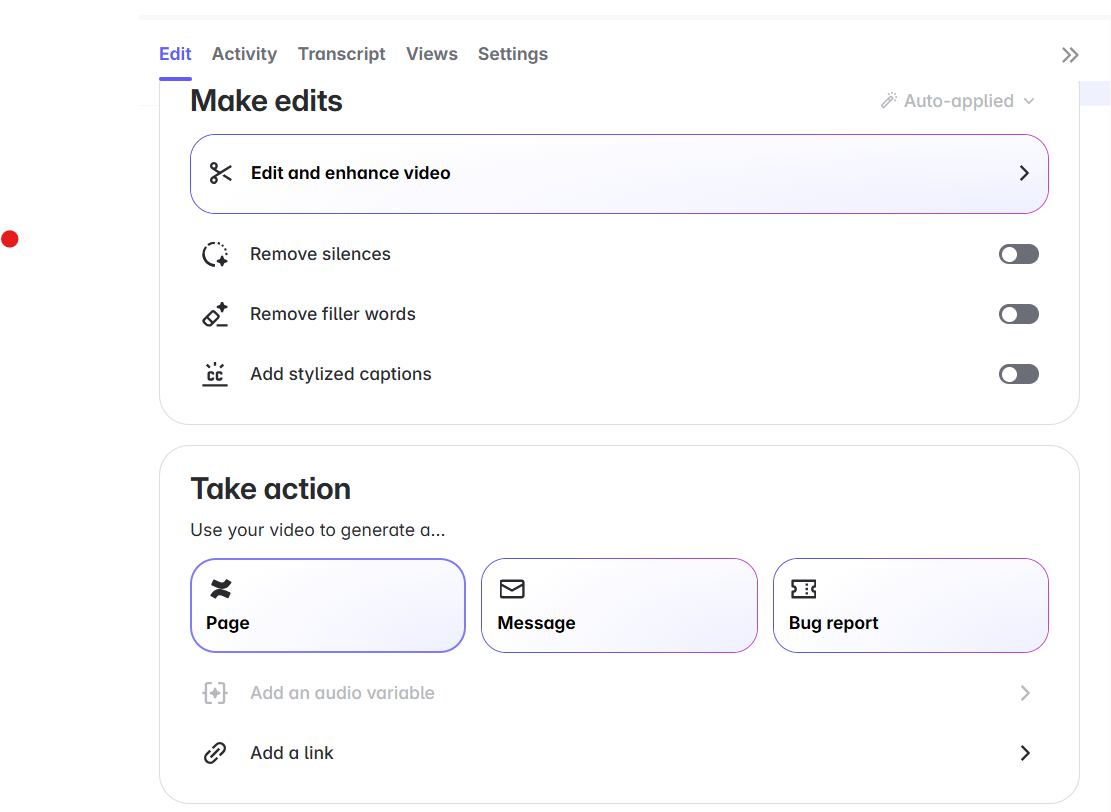The width and height of the screenshot is (1111, 812).
Task: Click the magic wand icon by Auto-applied
Action: [889, 101]
